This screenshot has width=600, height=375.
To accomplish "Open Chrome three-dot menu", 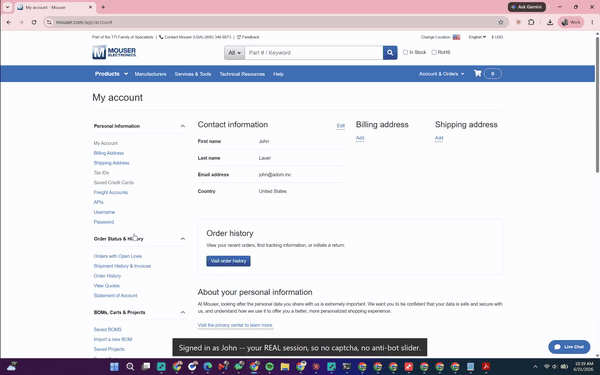I will 592,22.
